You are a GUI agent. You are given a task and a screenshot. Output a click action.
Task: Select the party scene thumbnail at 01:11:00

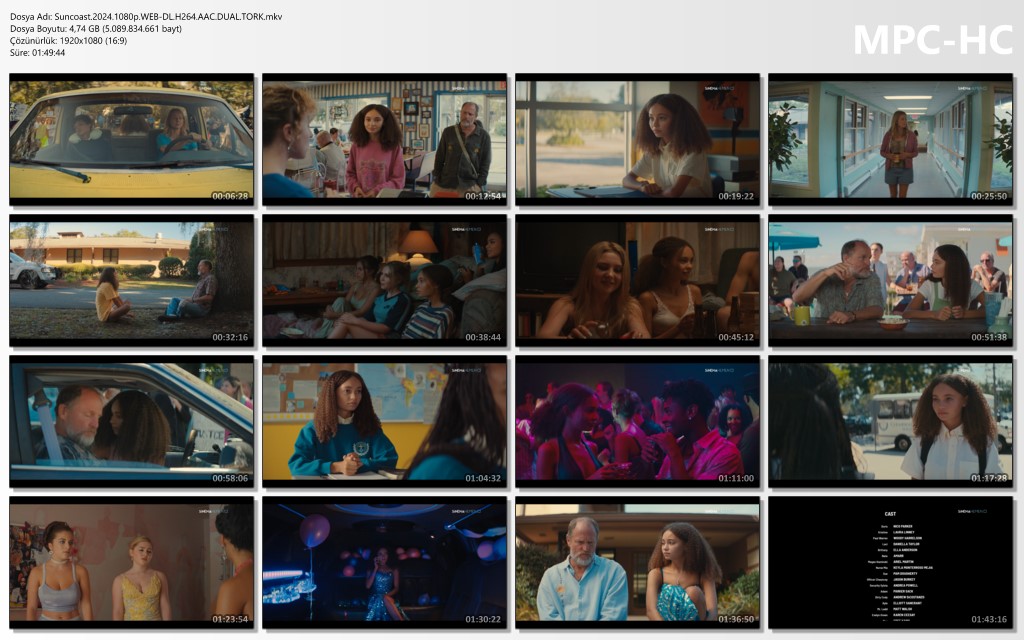[x=637, y=421]
